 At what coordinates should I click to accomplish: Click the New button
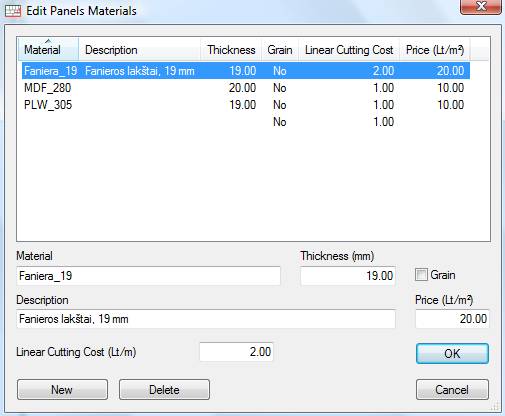[62, 389]
